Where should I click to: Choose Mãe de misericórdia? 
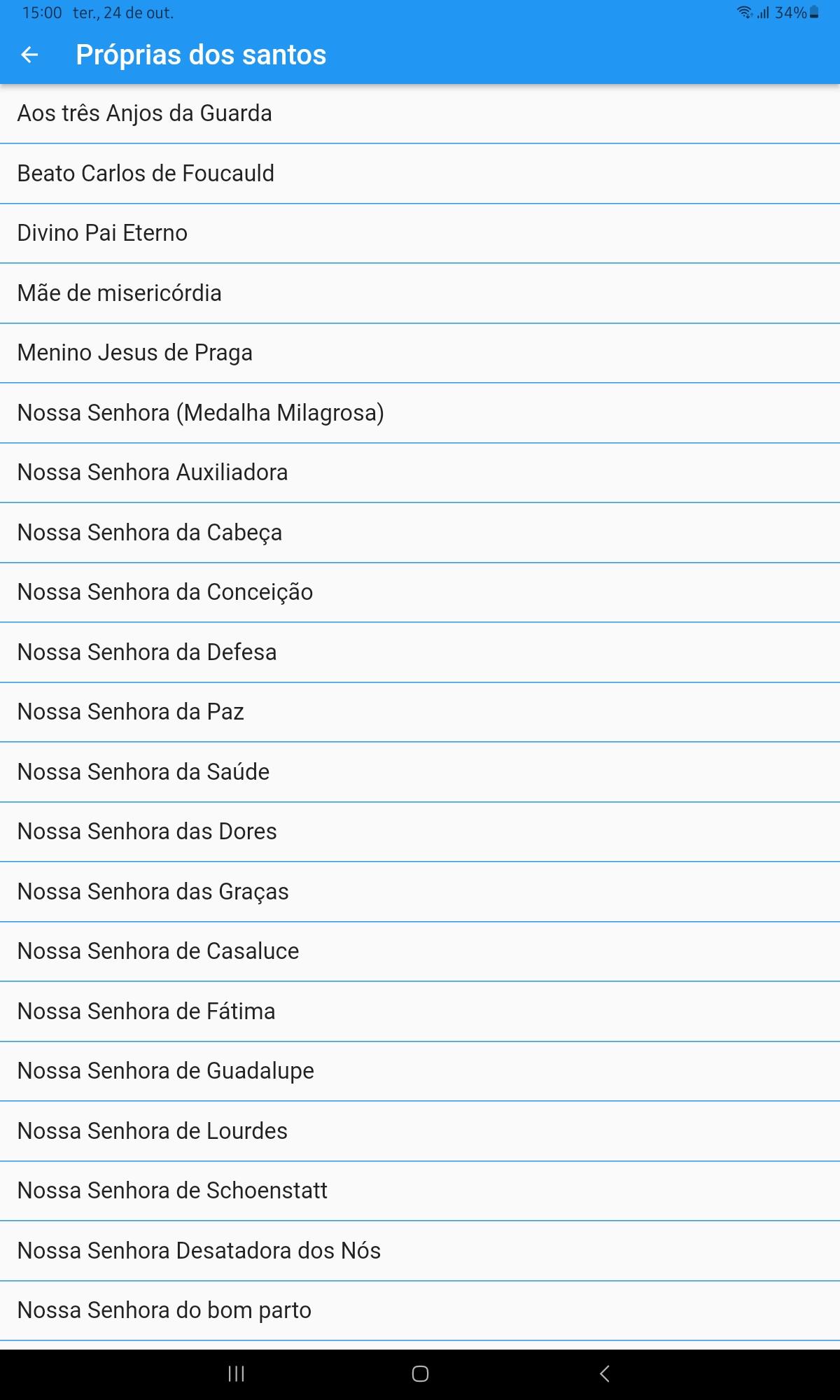click(420, 293)
